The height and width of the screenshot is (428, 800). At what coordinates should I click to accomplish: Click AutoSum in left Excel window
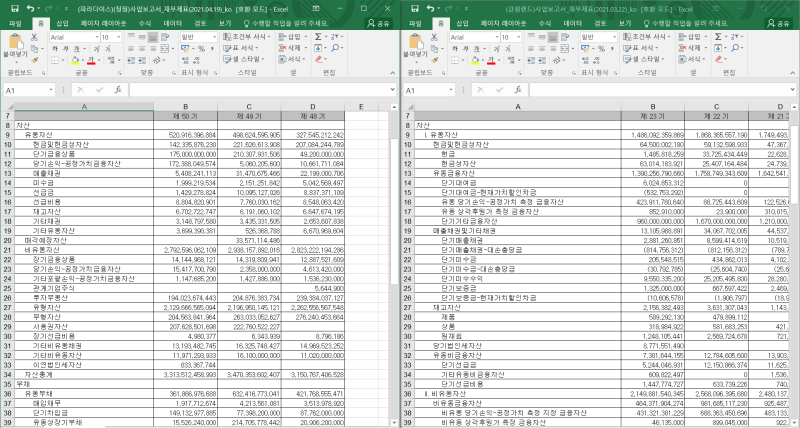tap(318, 37)
